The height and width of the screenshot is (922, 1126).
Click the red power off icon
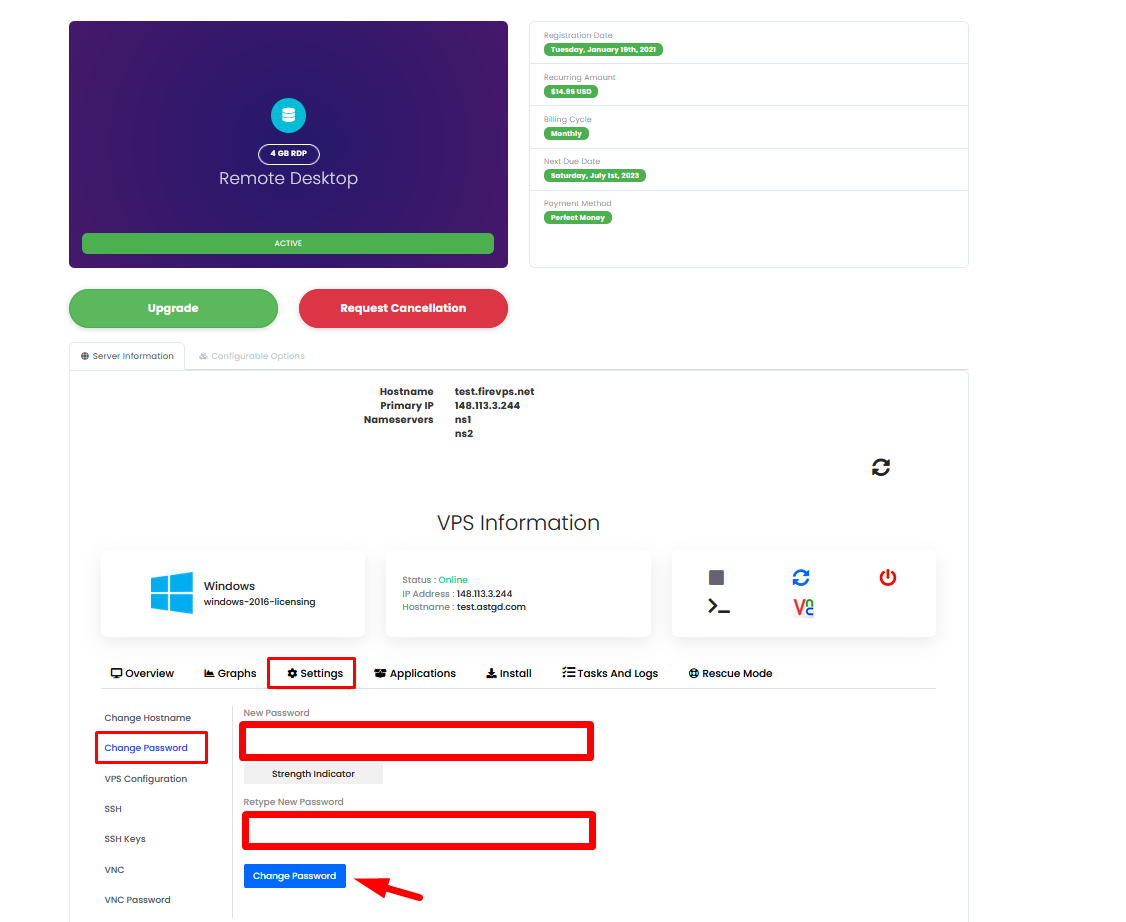point(888,577)
